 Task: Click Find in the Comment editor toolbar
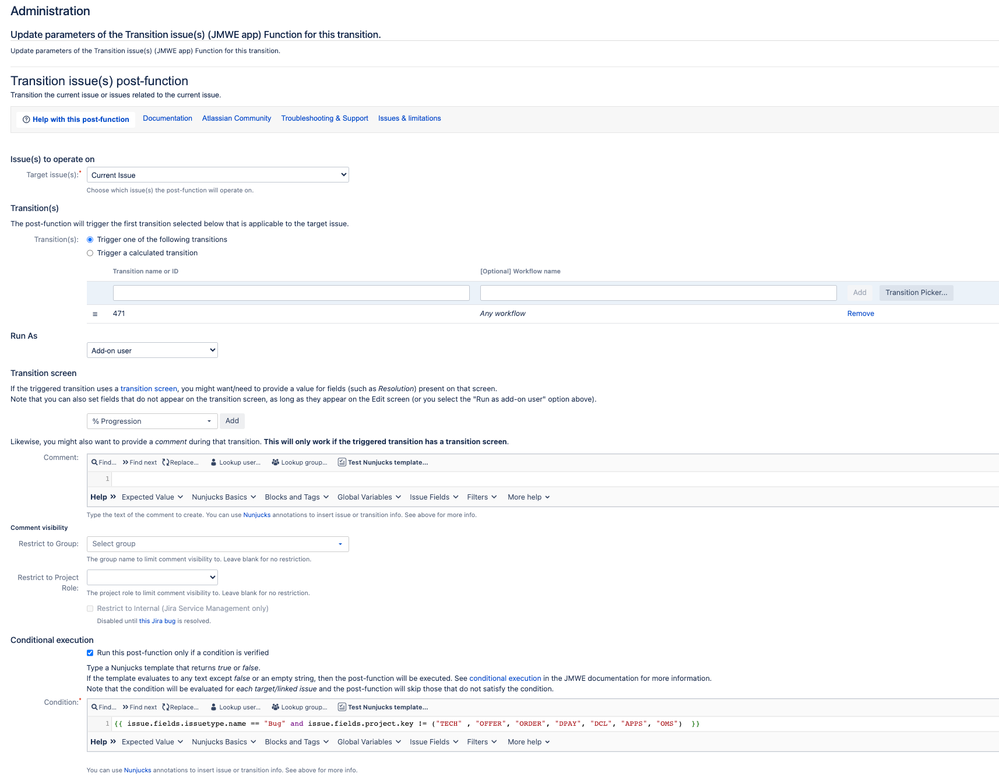[x=103, y=463]
